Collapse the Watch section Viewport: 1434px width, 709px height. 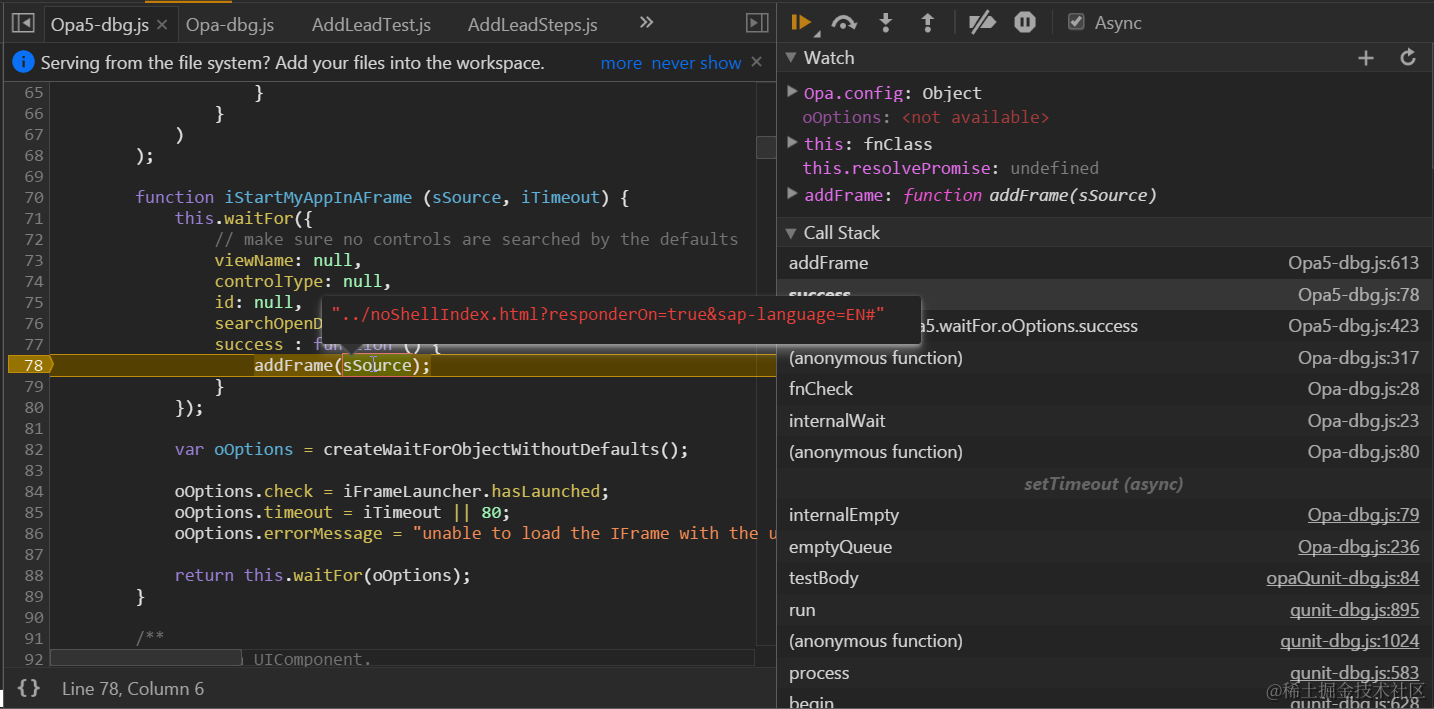790,58
